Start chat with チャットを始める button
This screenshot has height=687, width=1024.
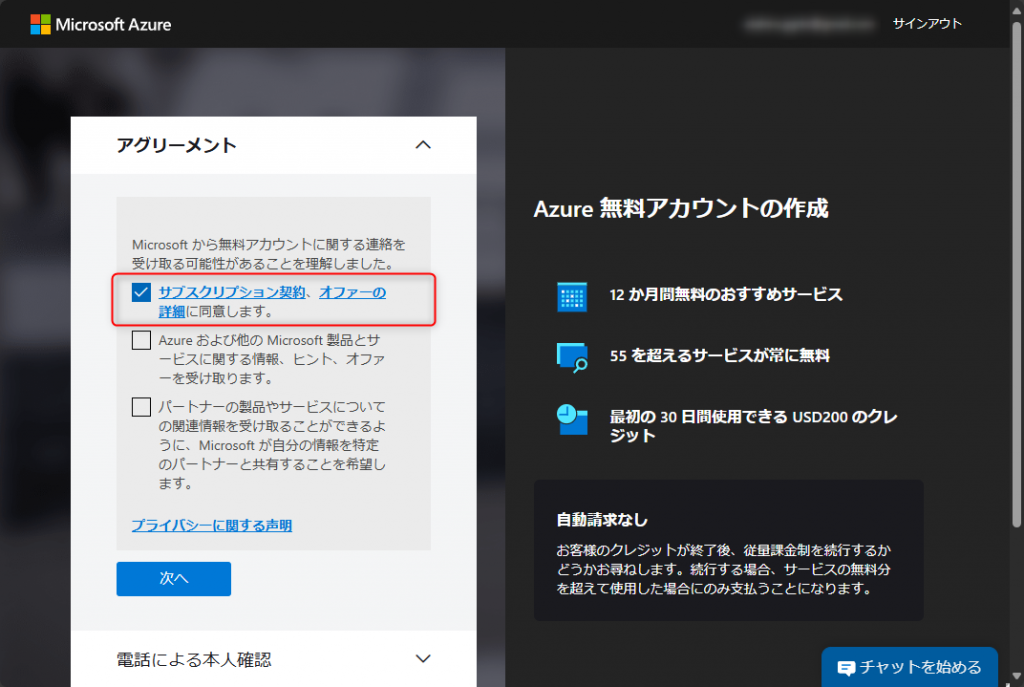point(910,667)
